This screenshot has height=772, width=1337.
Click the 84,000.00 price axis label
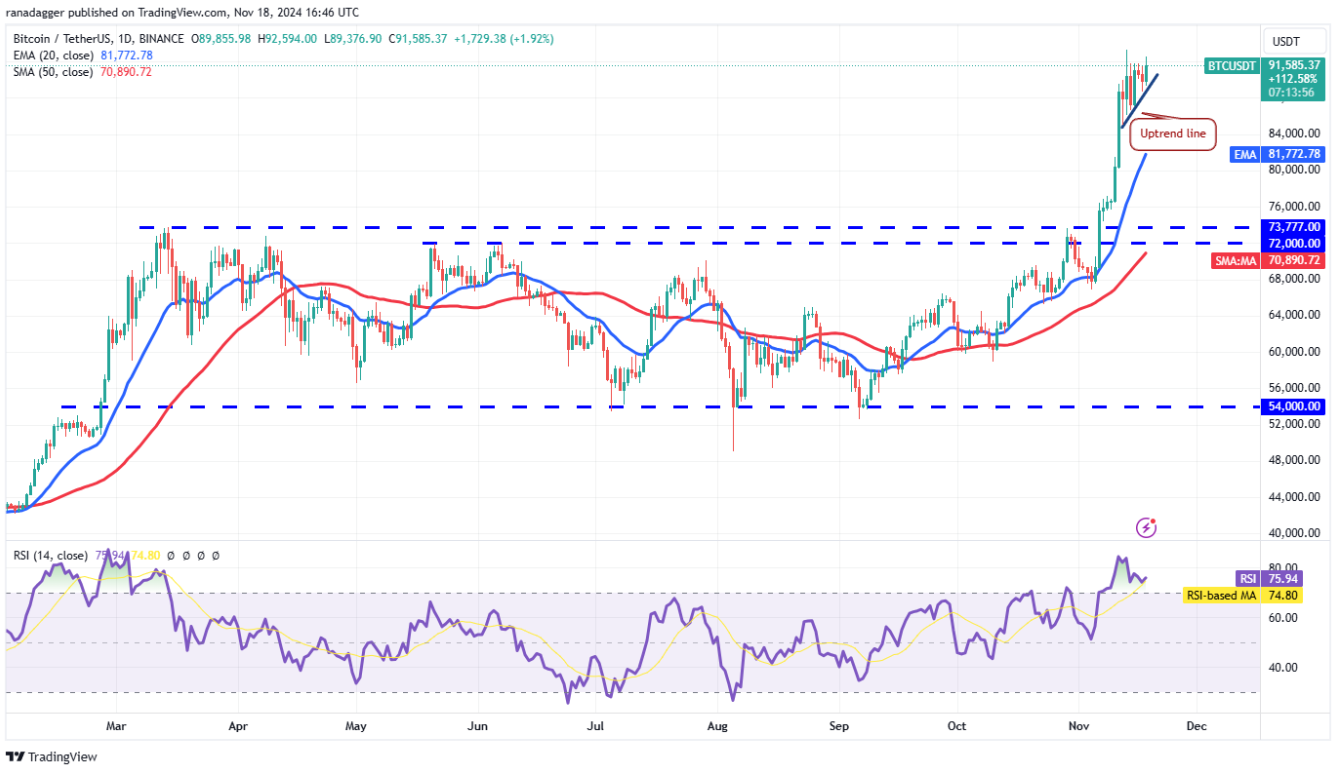(1294, 133)
